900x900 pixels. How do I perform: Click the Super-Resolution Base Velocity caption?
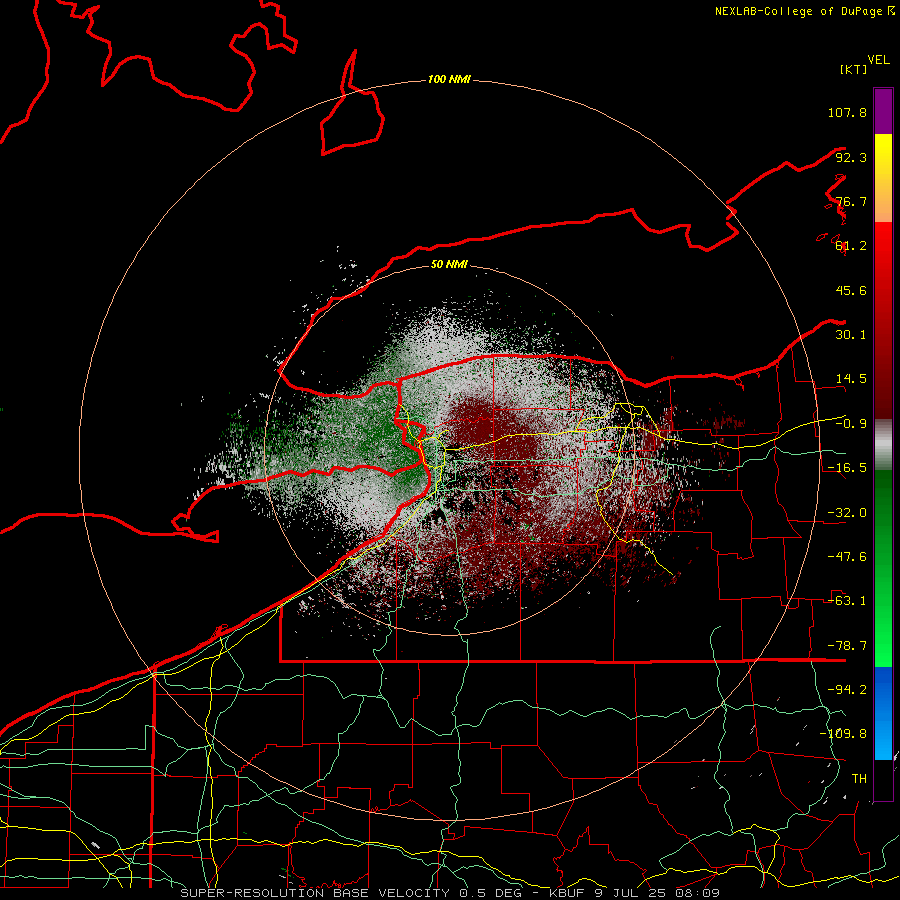[x=450, y=893]
